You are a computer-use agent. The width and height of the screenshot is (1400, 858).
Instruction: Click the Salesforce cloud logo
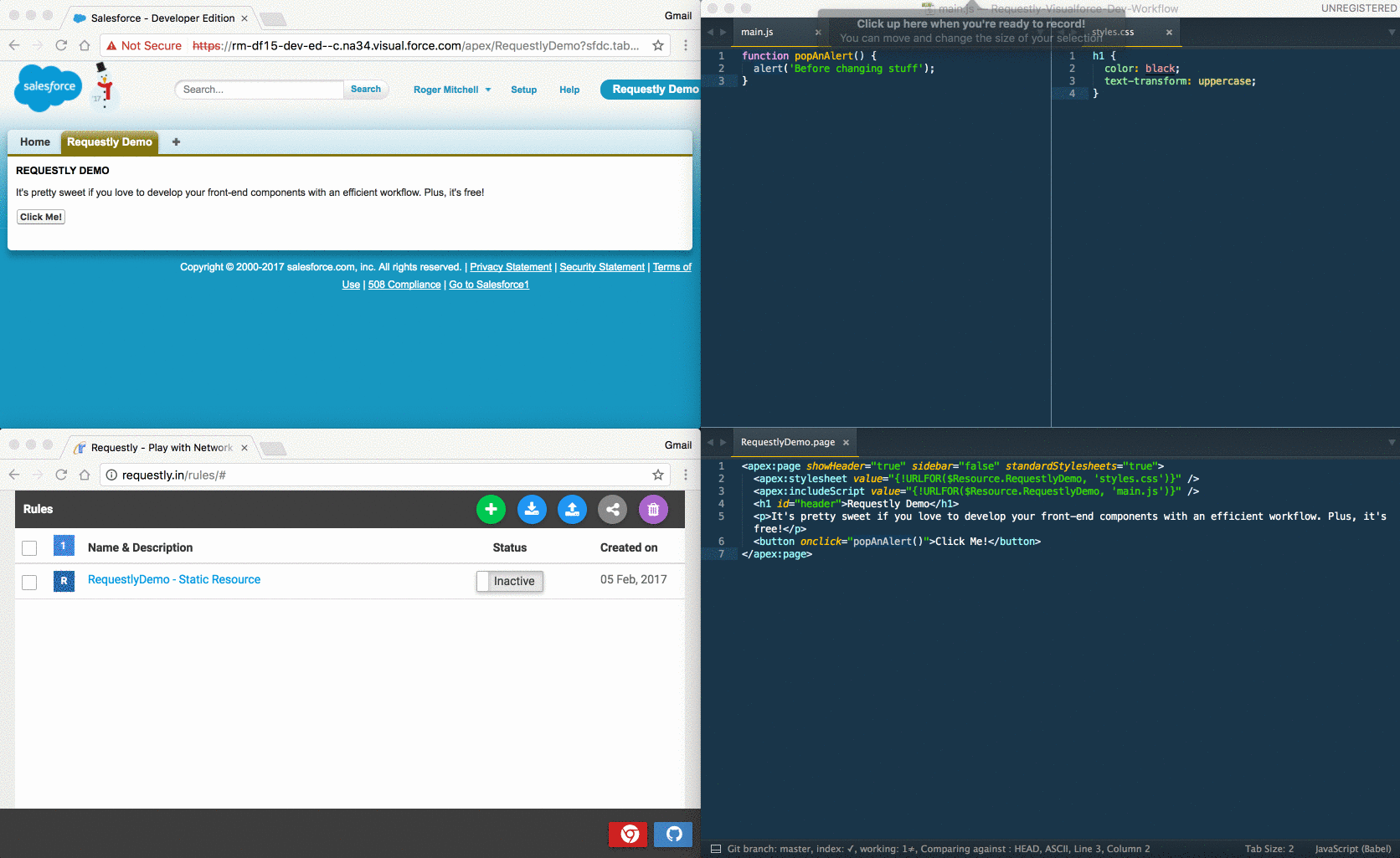click(49, 87)
